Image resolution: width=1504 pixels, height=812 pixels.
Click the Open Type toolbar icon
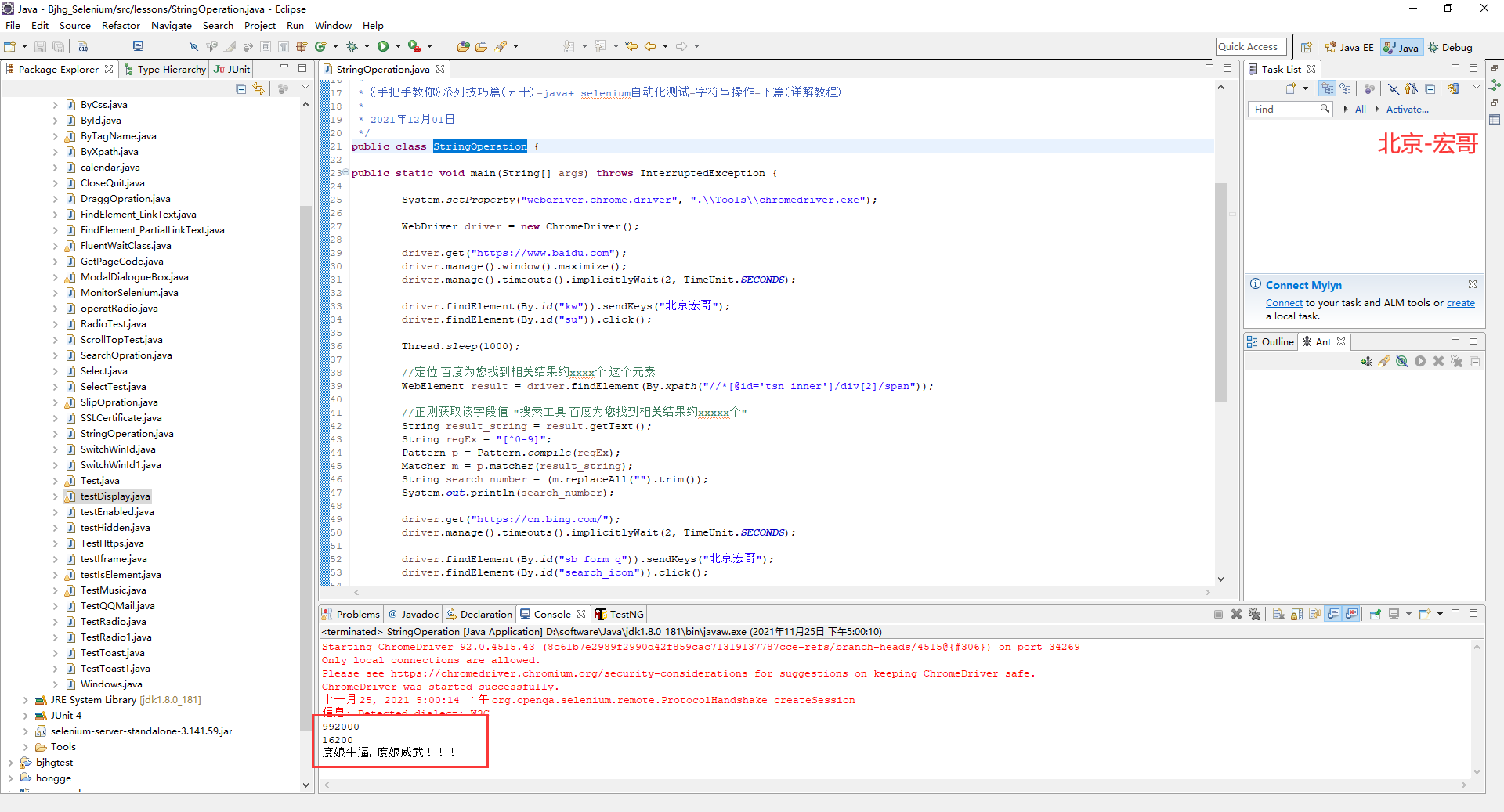463,46
